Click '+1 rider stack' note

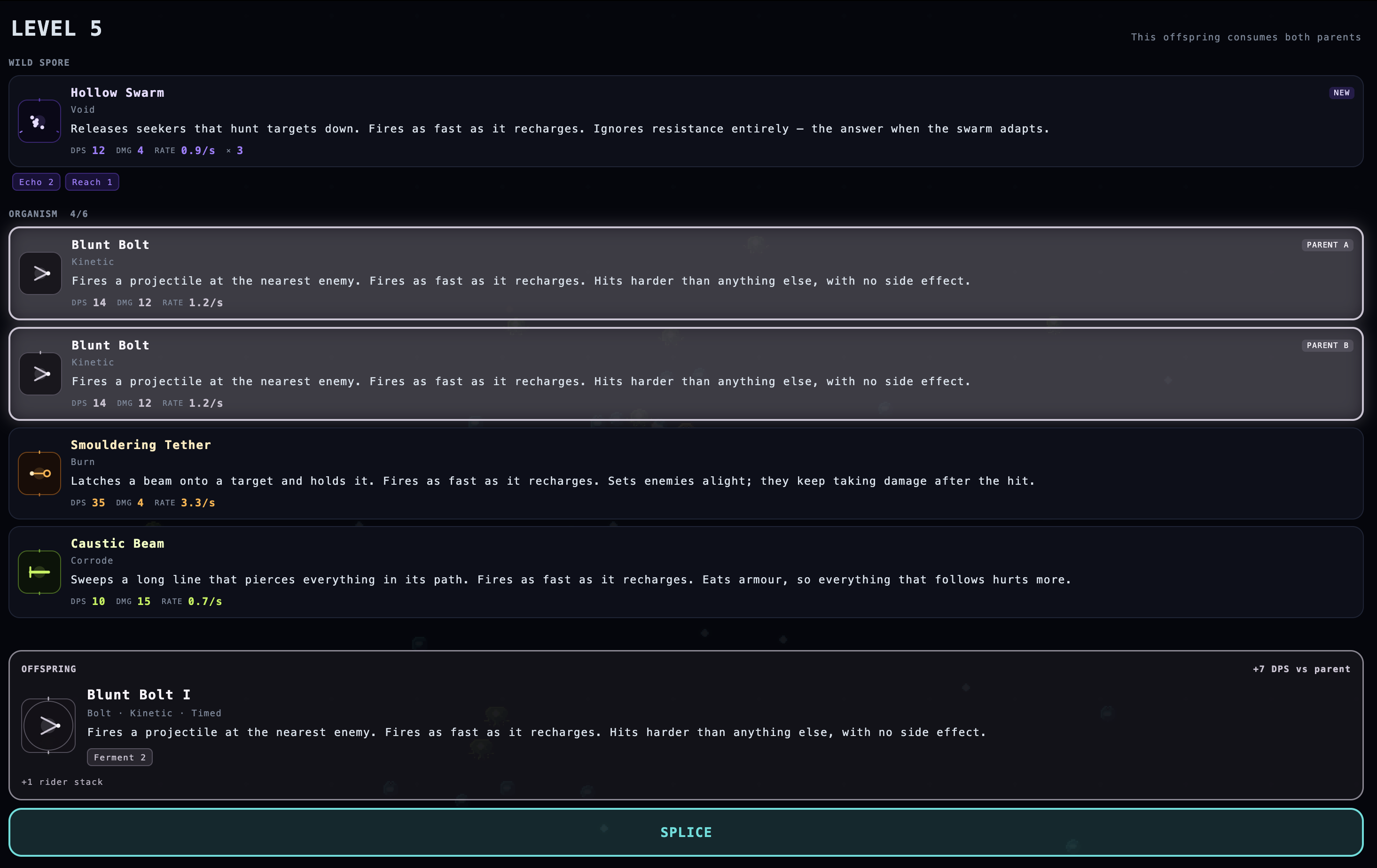(x=62, y=782)
